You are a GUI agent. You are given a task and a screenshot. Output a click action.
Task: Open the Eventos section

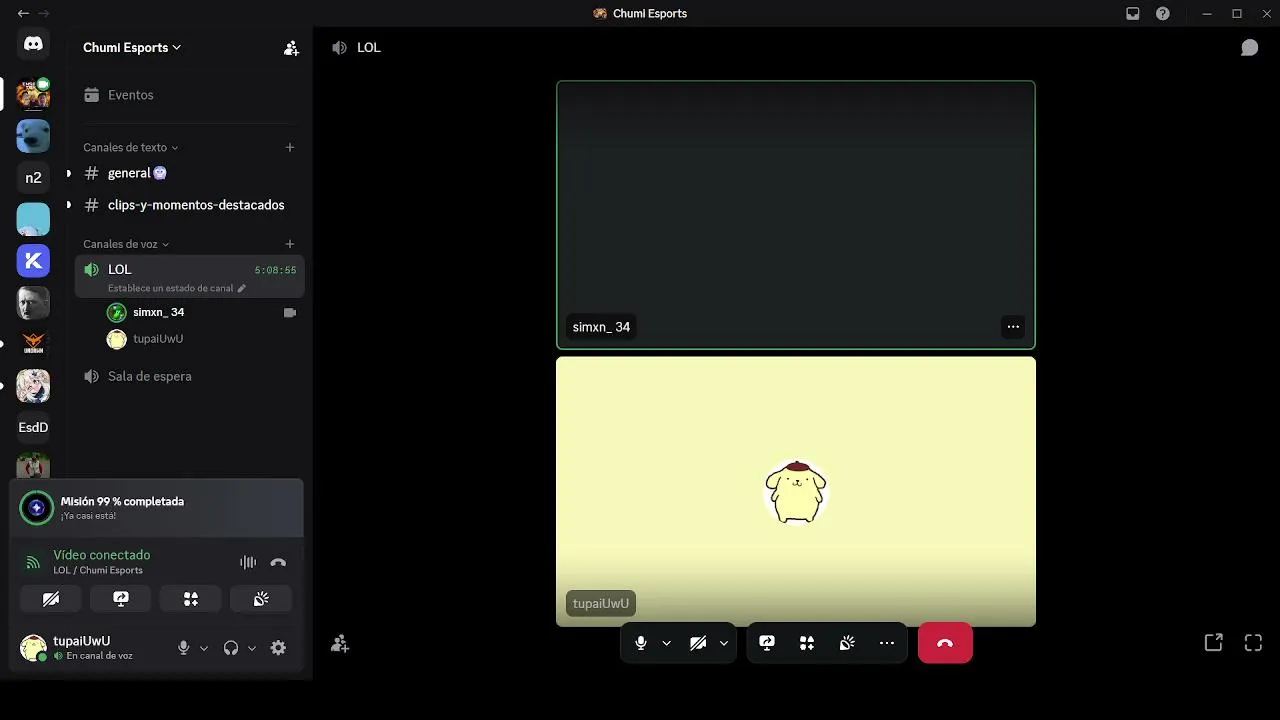189,95
